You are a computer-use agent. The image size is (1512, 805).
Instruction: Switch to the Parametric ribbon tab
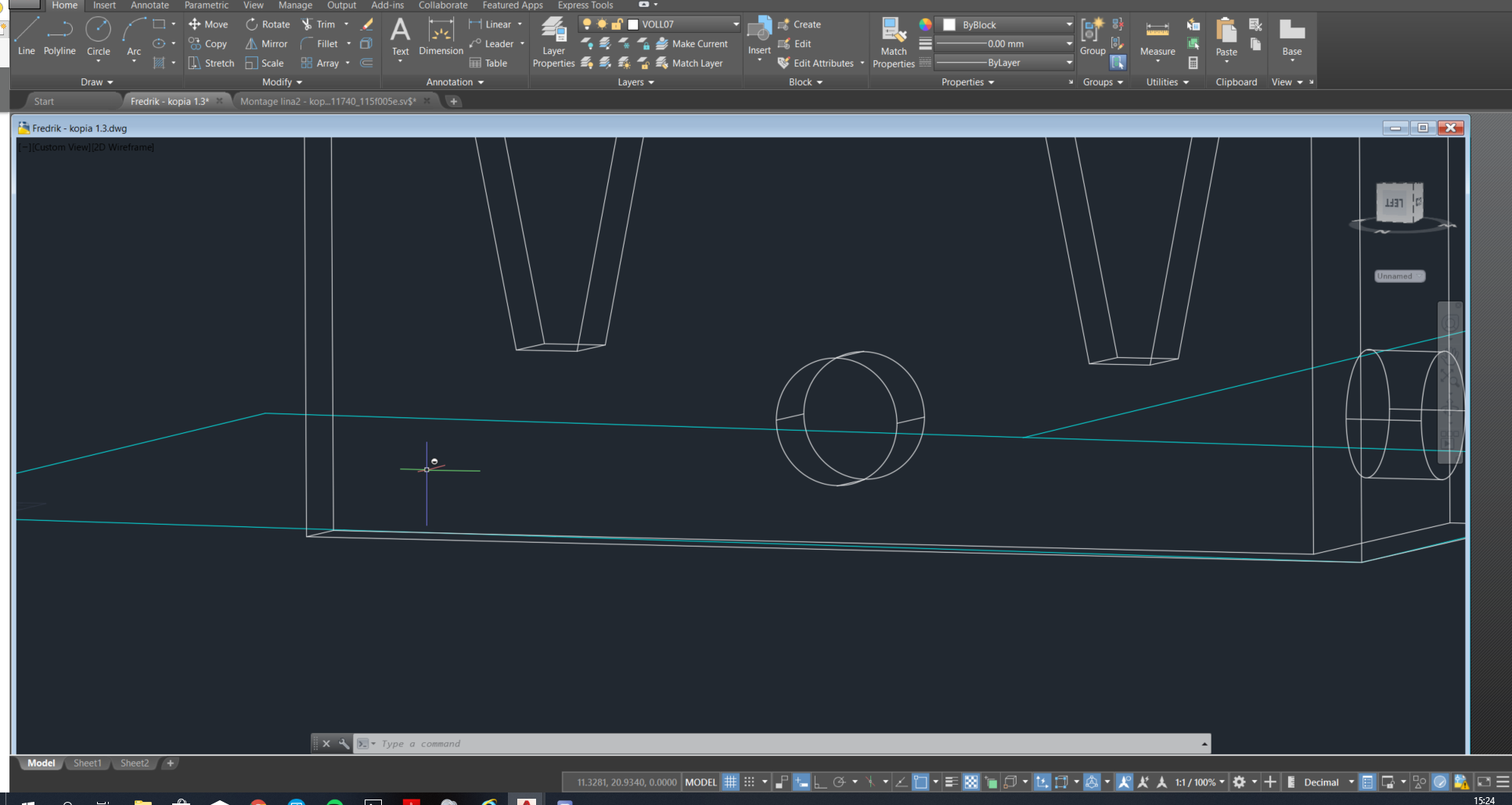tap(206, 5)
